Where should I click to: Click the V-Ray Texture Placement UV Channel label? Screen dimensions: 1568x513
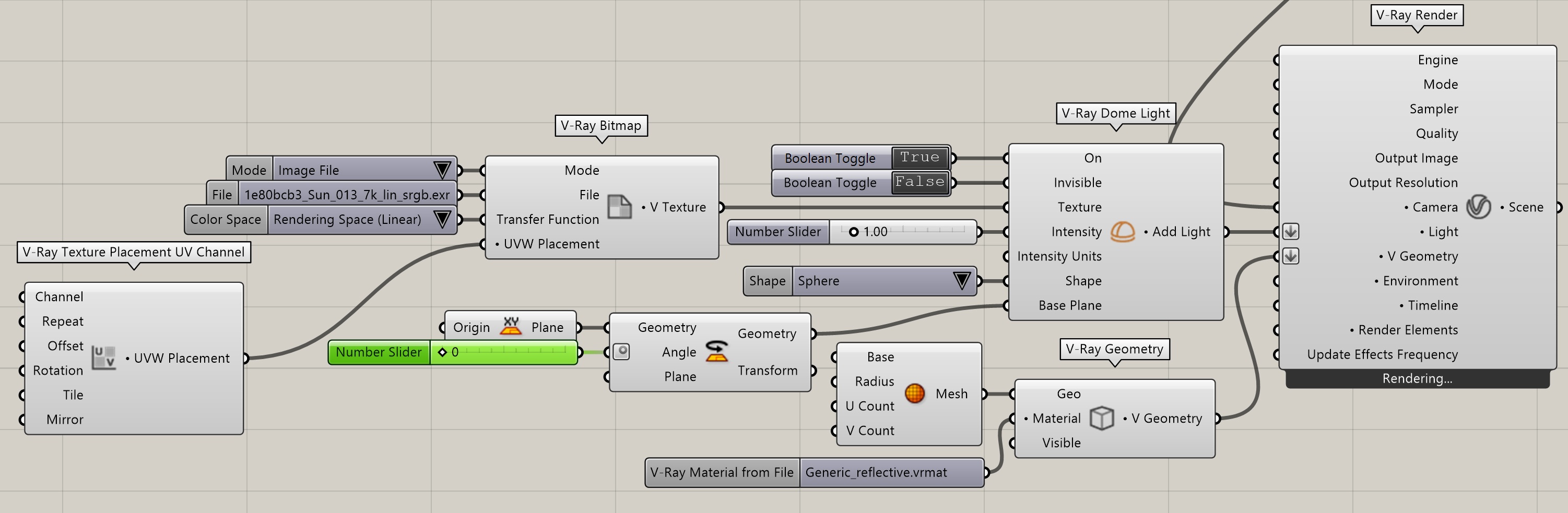click(133, 252)
